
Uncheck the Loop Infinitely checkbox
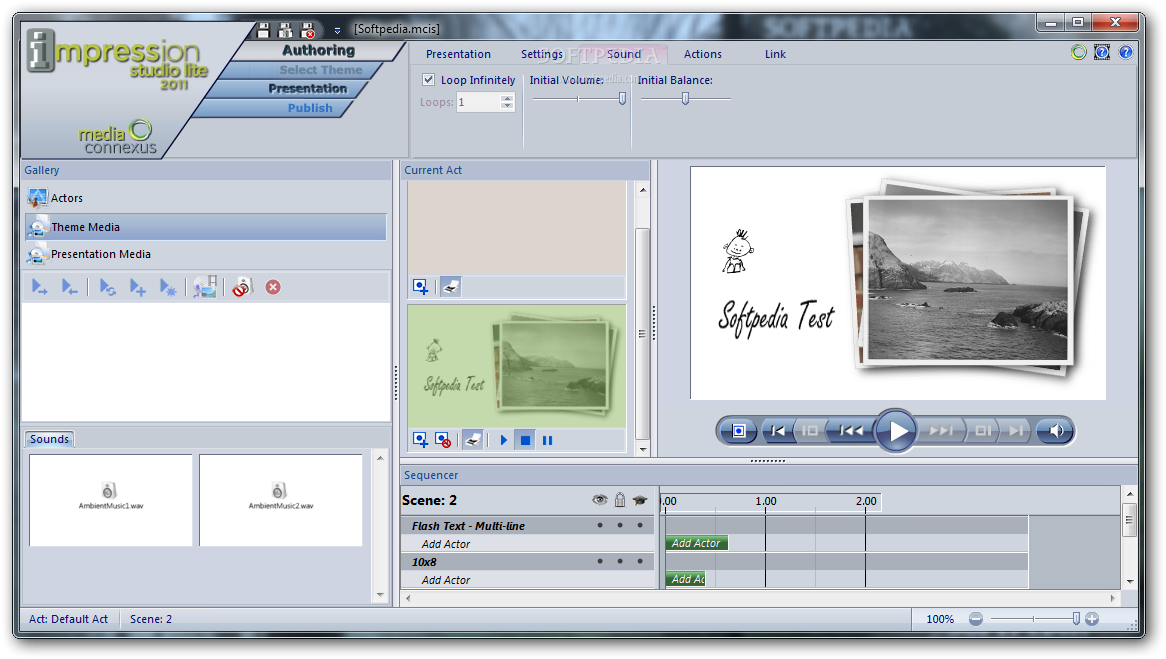point(428,80)
